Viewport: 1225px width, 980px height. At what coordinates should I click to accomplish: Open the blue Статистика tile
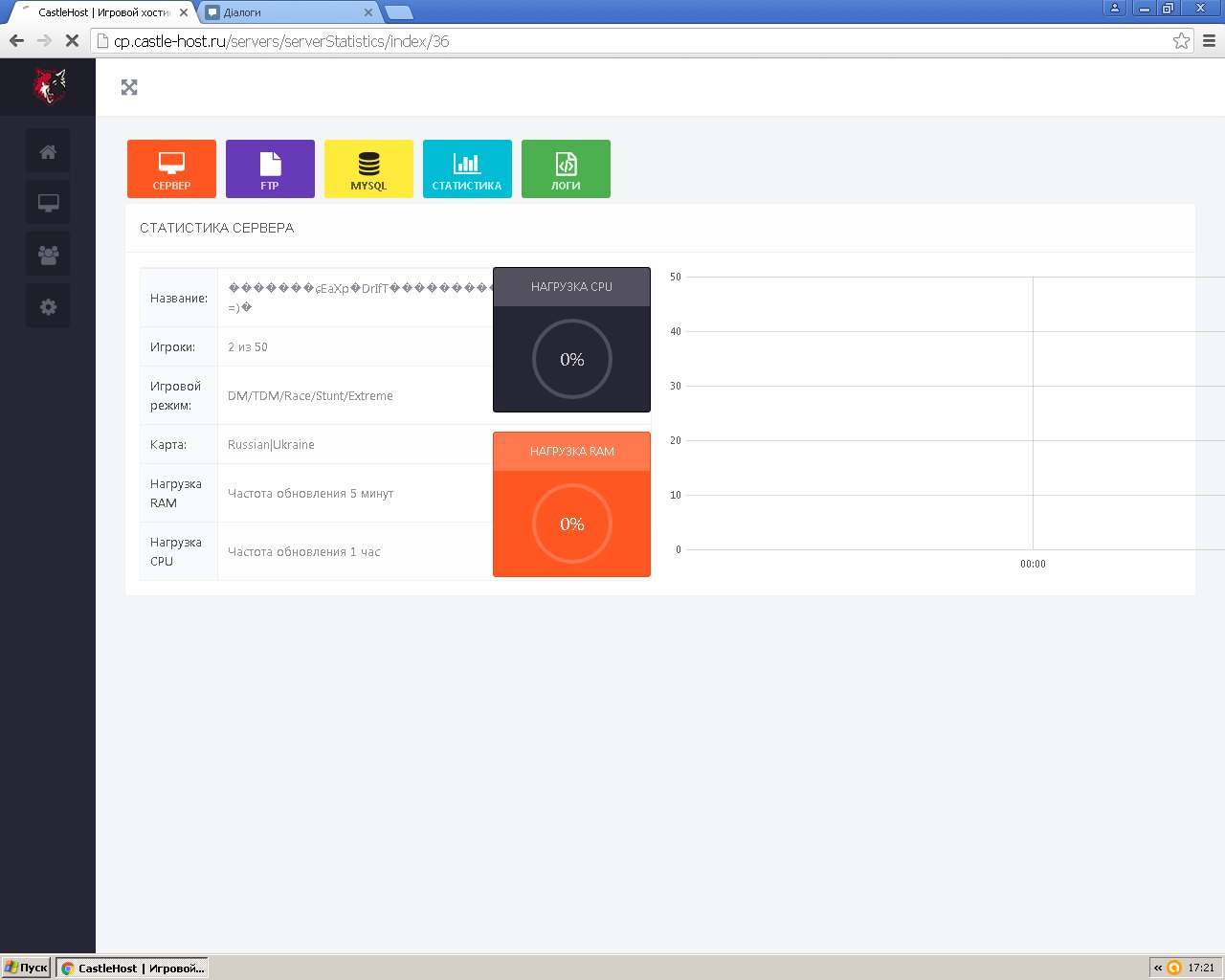[x=467, y=169]
